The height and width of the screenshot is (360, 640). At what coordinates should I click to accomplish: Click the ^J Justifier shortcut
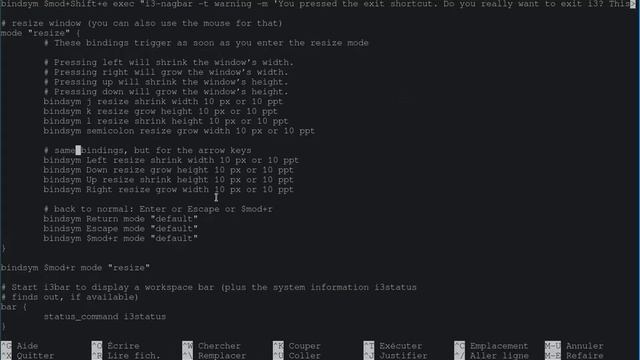tap(396, 356)
